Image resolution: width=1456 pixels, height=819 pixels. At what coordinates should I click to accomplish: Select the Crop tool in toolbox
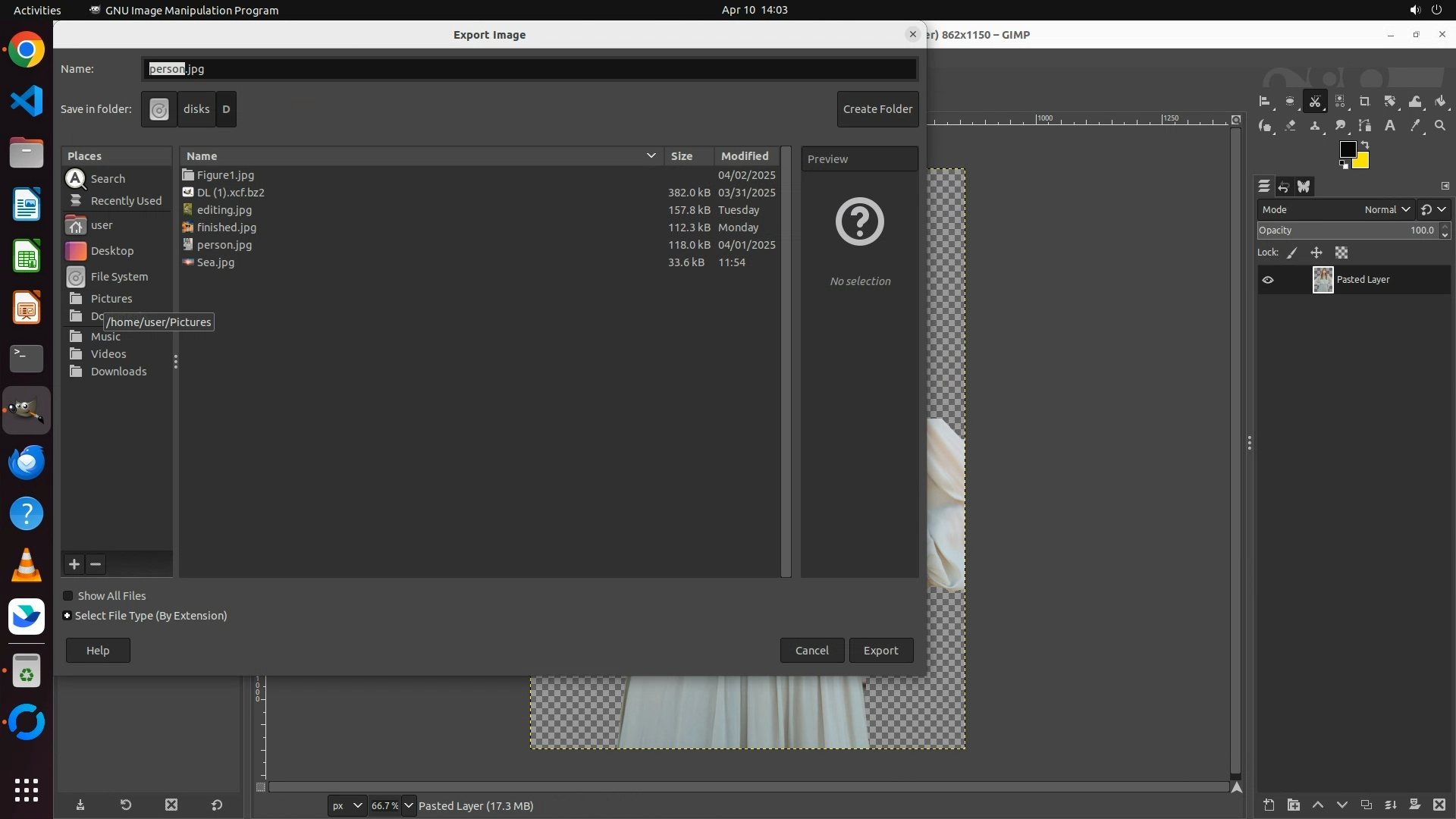pyautogui.click(x=1365, y=102)
